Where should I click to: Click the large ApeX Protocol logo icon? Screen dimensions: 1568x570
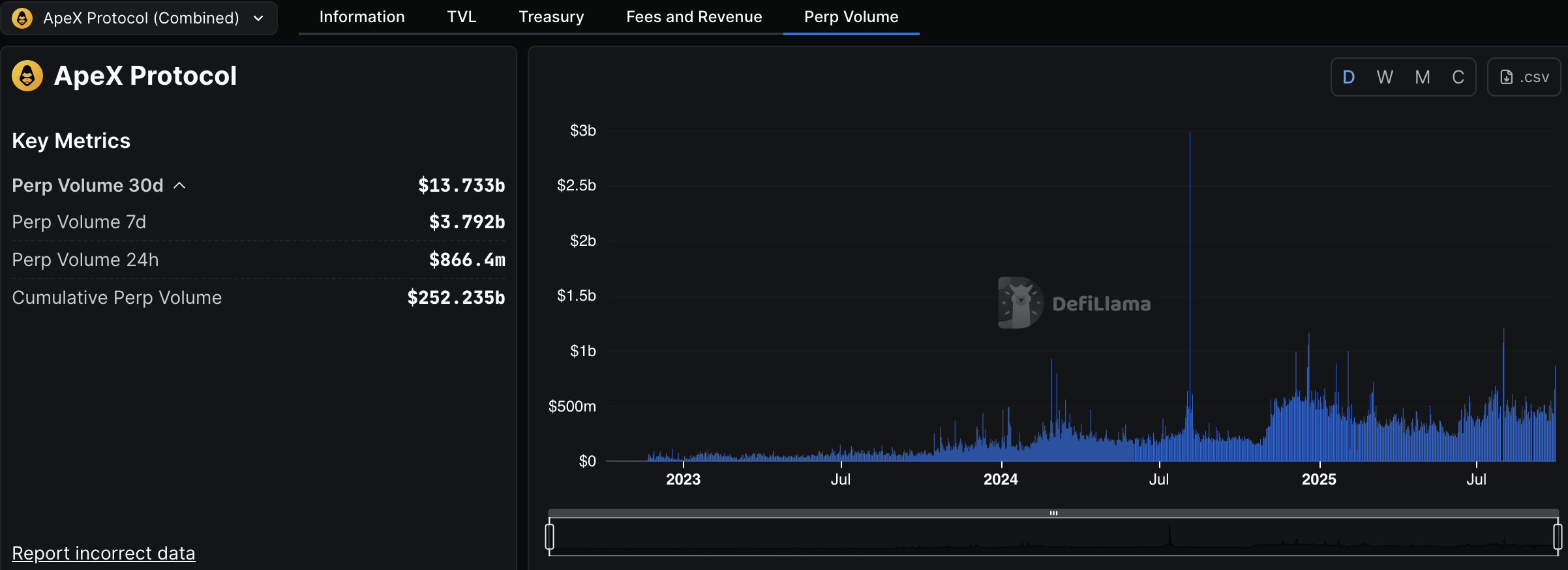pos(27,76)
